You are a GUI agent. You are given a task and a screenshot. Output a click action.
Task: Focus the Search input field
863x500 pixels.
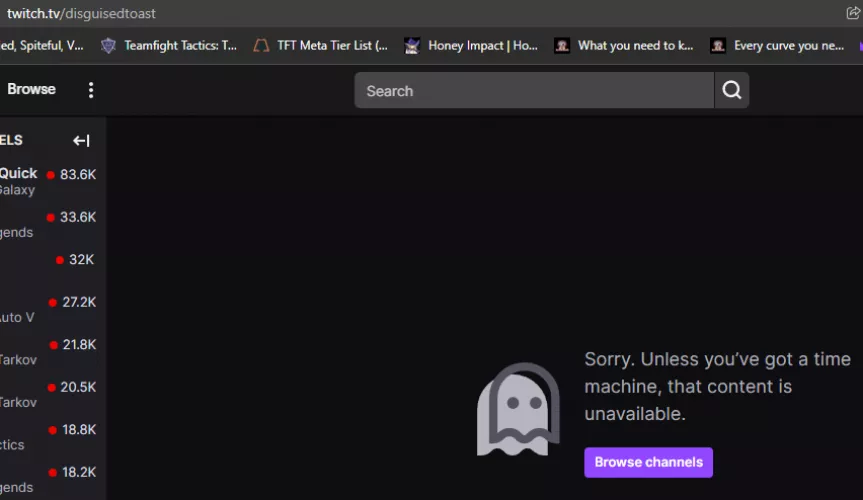(x=534, y=90)
